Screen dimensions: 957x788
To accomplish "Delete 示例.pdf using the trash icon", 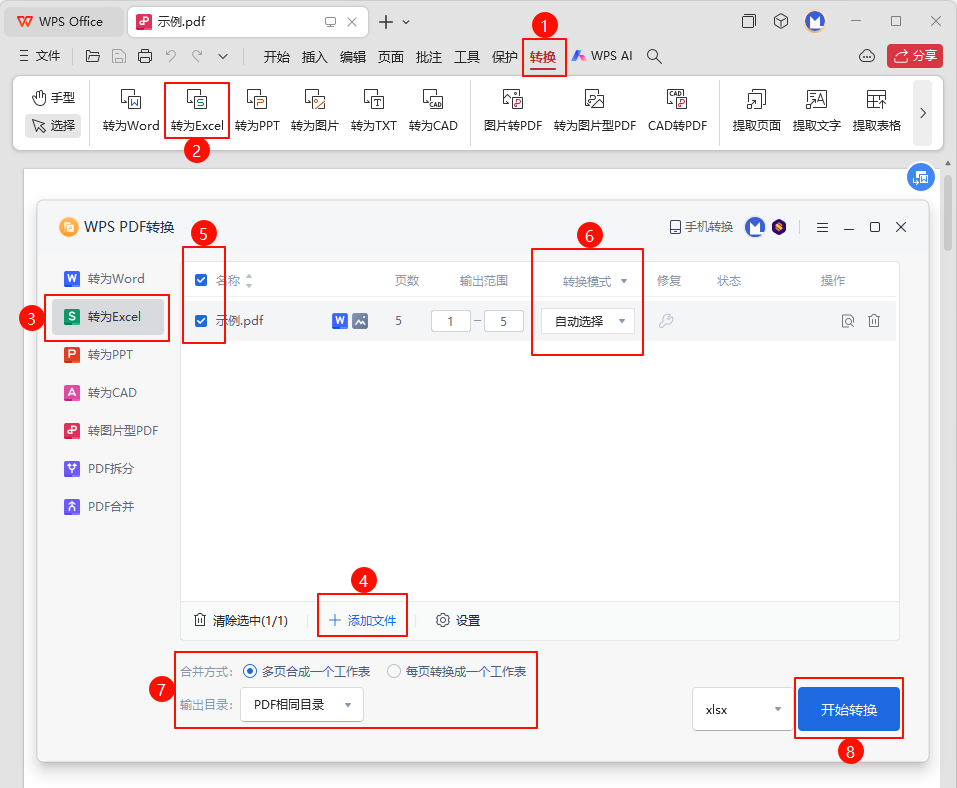I will 874,321.
